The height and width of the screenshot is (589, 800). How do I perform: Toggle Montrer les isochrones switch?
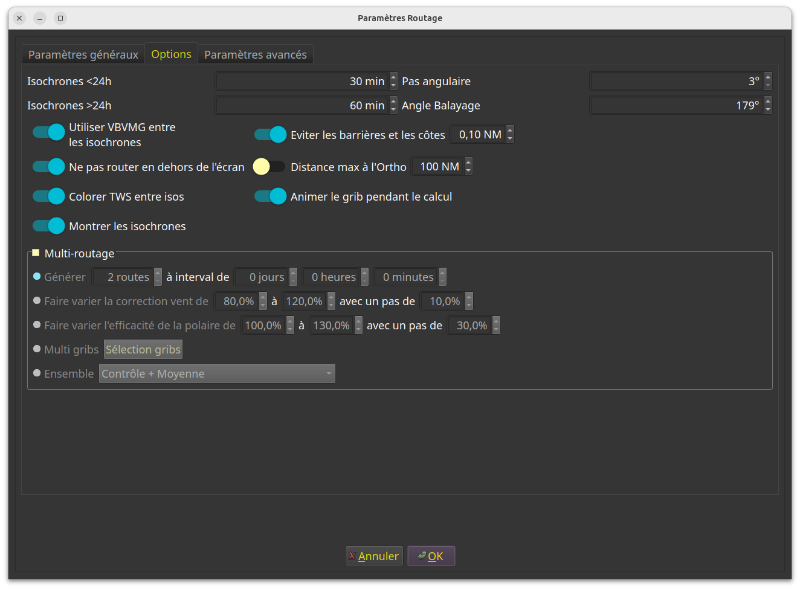pos(48,226)
